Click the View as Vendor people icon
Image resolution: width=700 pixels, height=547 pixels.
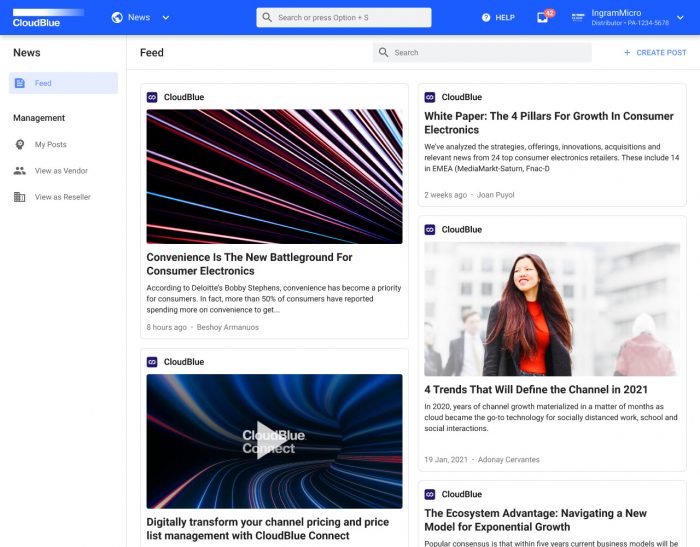pyautogui.click(x=20, y=171)
